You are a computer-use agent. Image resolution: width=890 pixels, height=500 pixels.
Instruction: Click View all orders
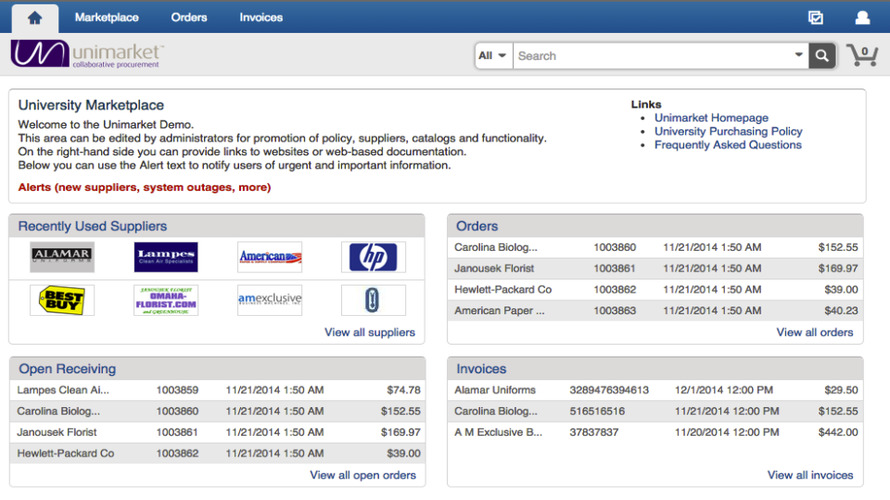815,333
